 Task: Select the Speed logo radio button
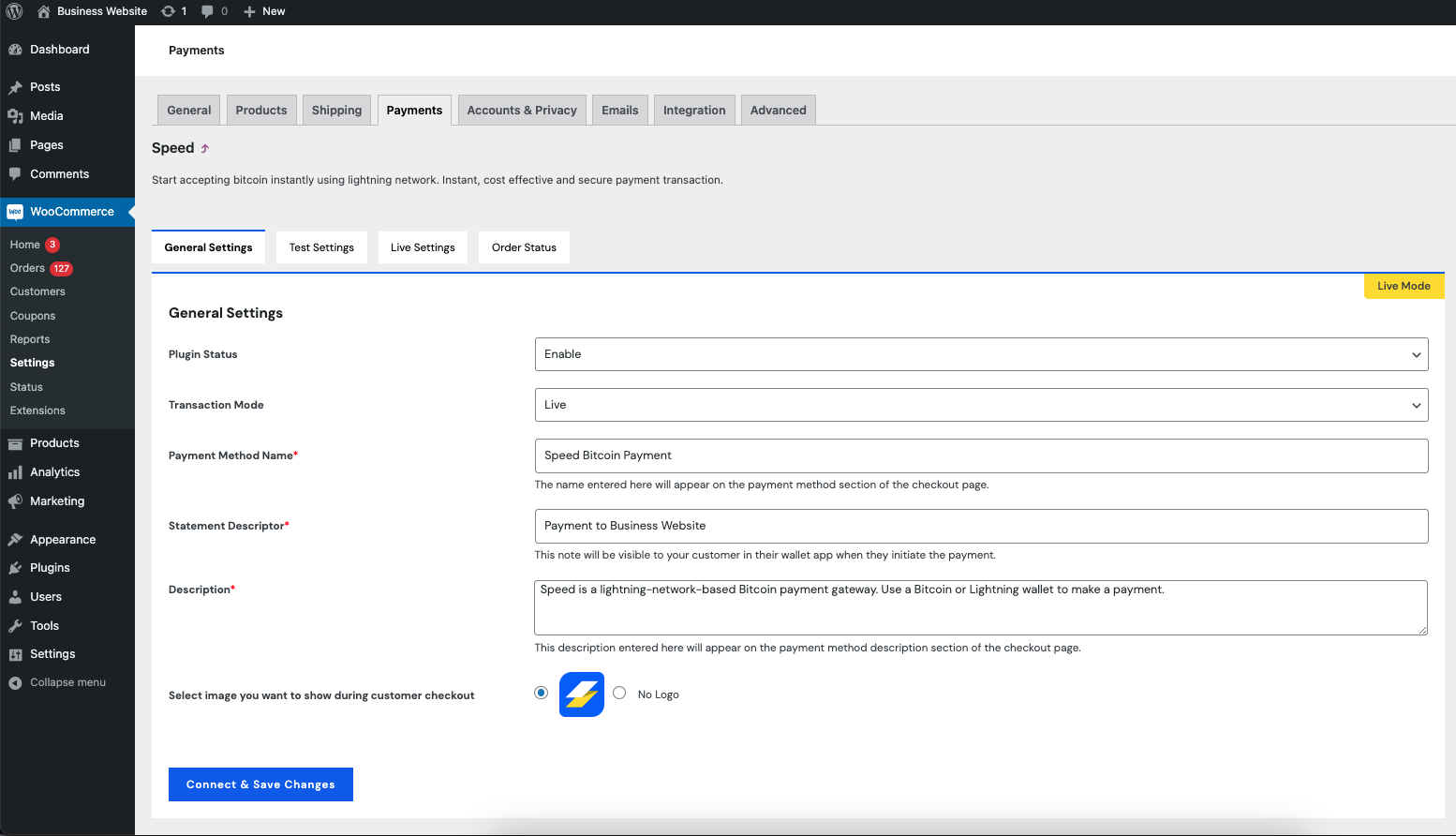541,693
